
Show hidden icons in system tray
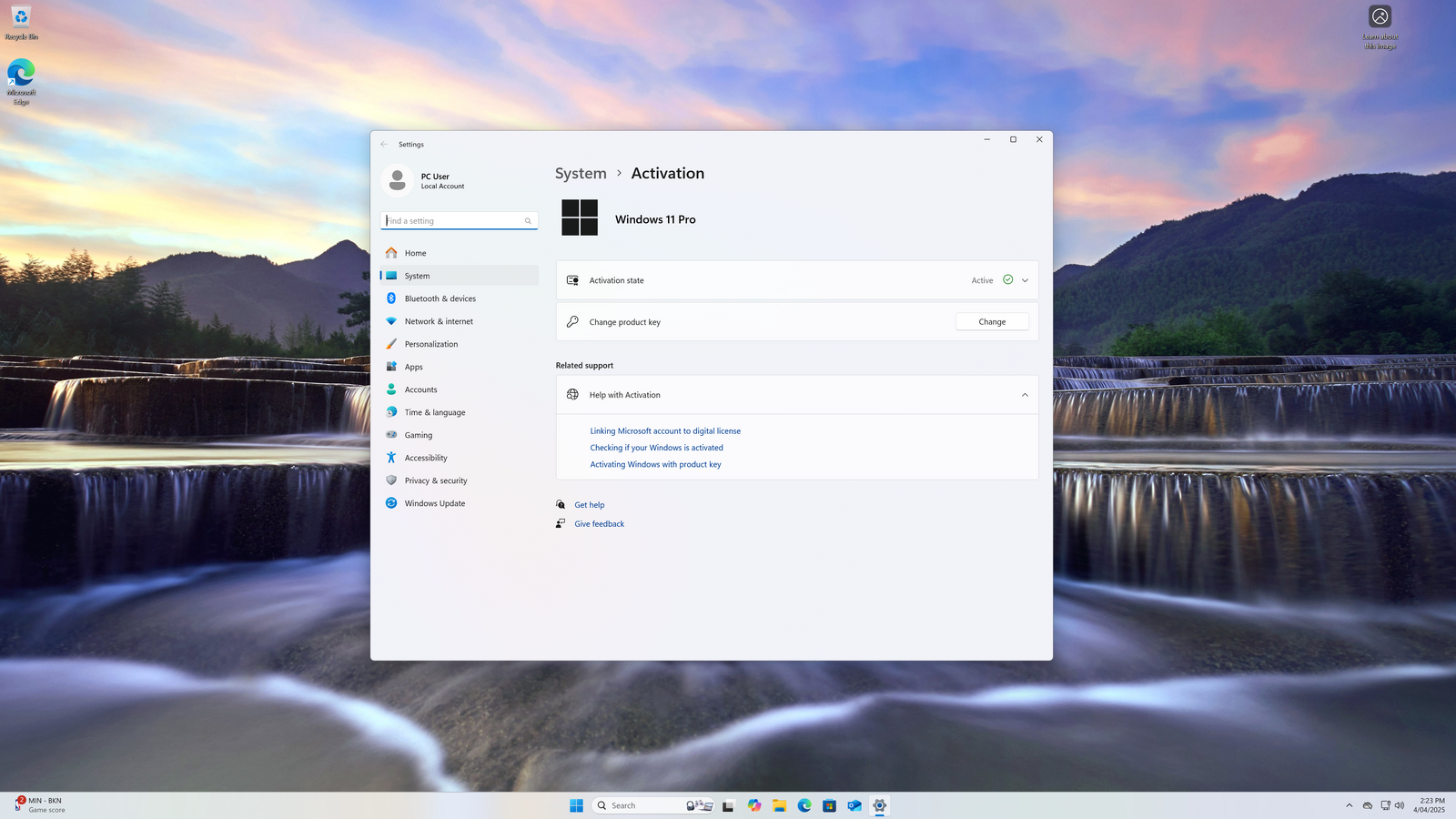[1350, 805]
